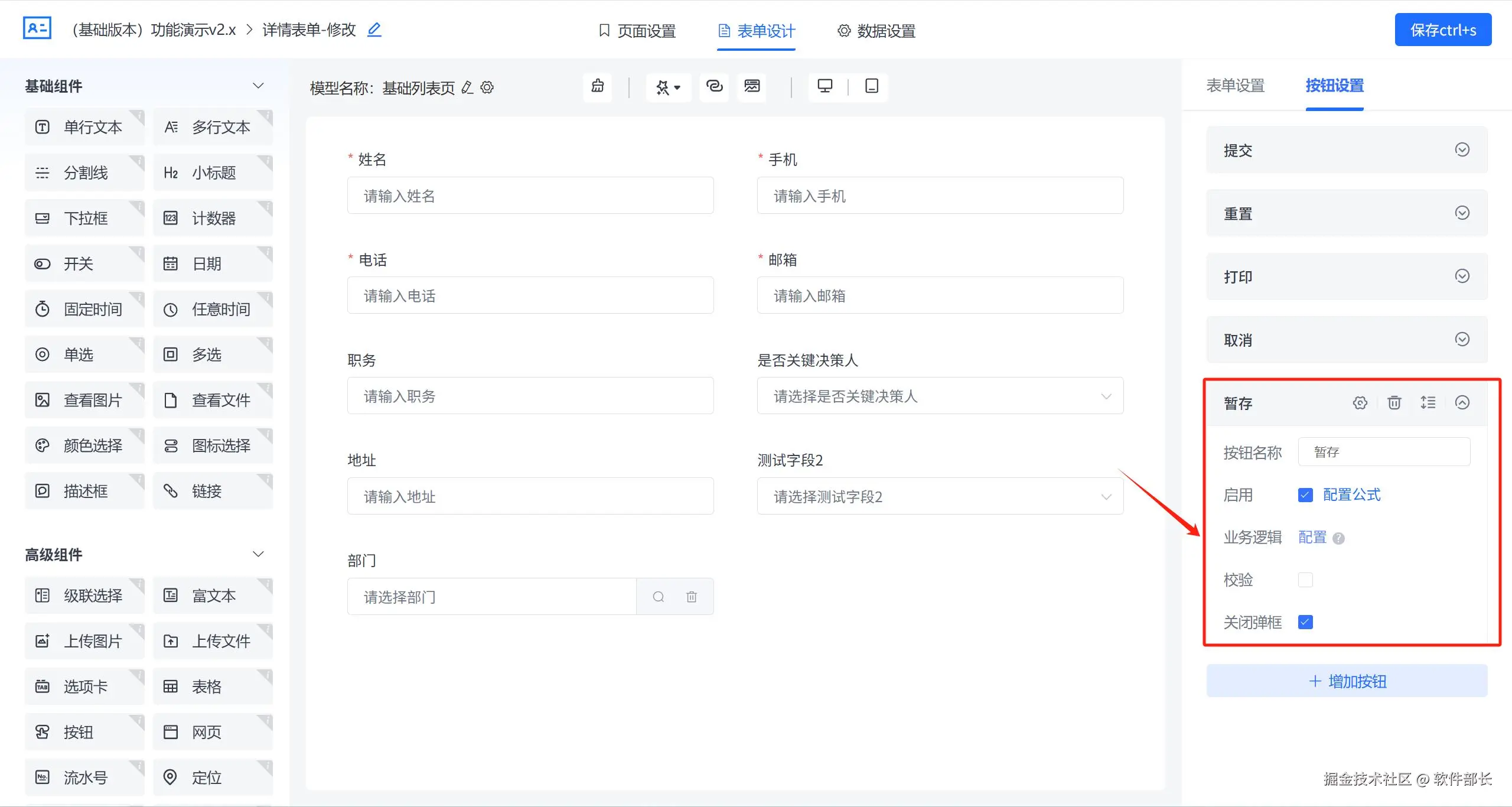Click search icon in 部门 field
This screenshot has height=807, width=1512.
tap(659, 597)
